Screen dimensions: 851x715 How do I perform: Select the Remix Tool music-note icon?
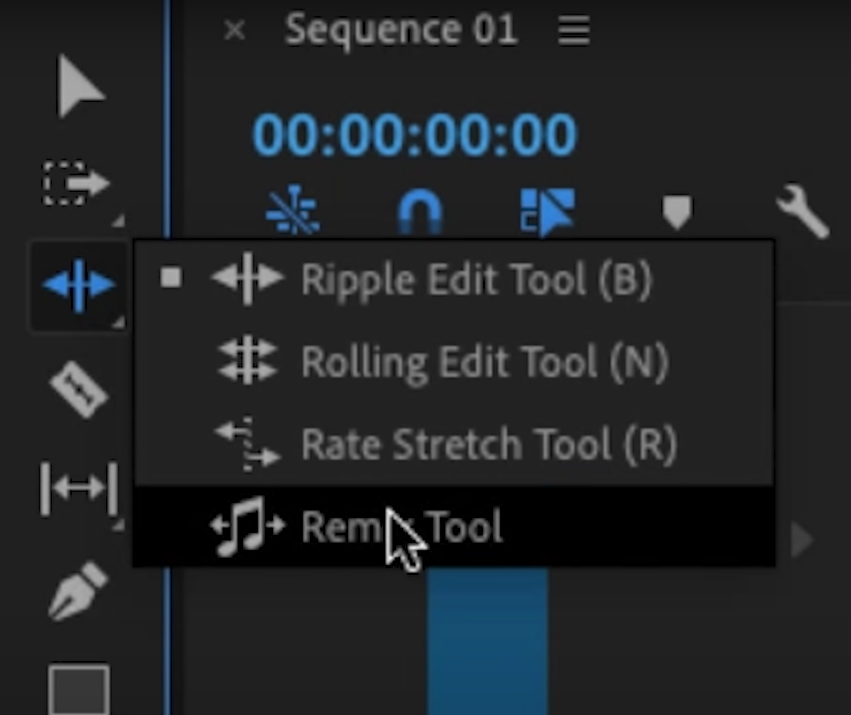click(x=246, y=527)
